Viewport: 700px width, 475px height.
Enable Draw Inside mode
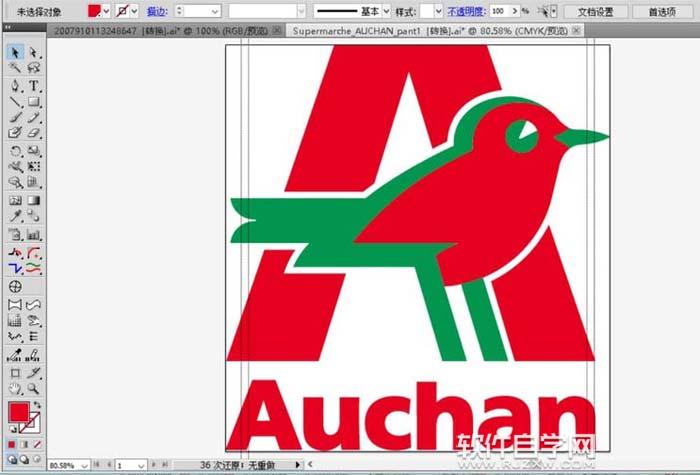click(38, 459)
